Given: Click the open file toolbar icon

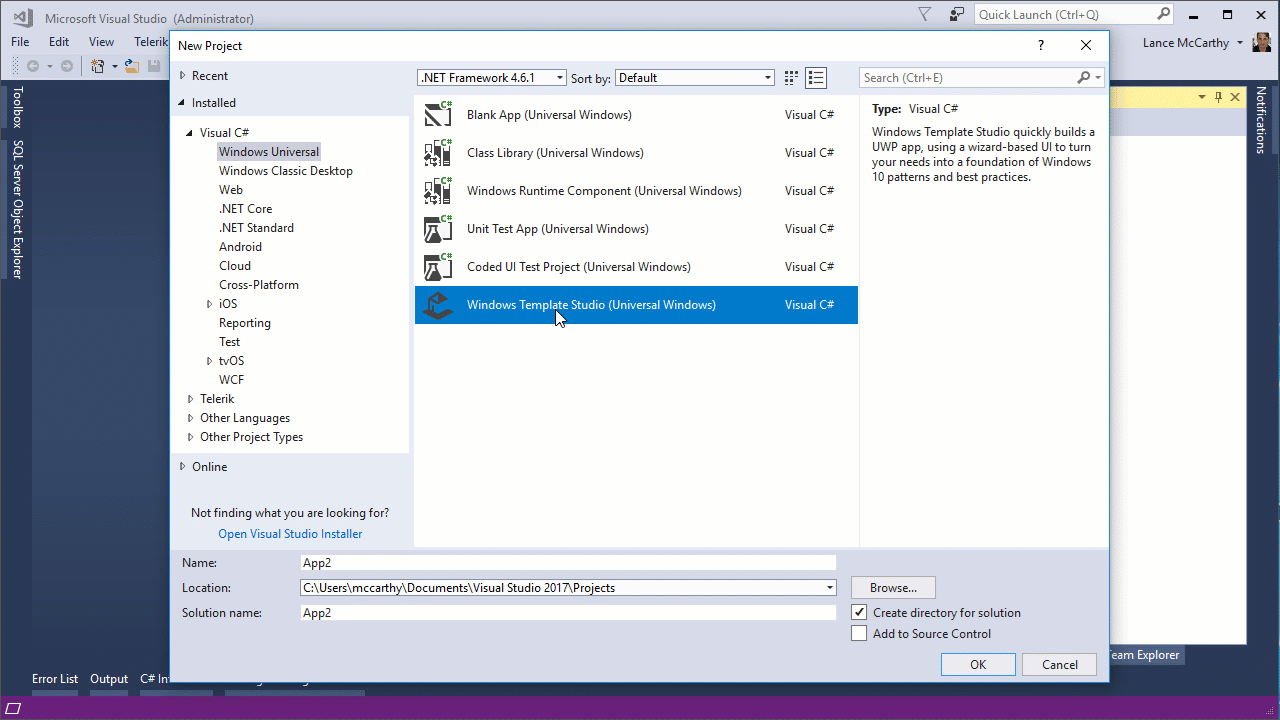Looking at the screenshot, I should [131, 66].
